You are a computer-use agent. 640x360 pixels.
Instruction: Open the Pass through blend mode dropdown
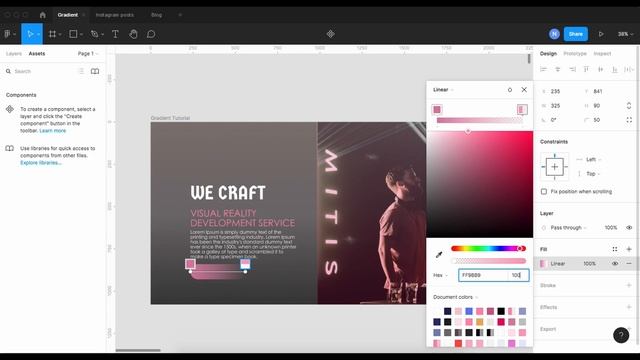tap(568, 227)
